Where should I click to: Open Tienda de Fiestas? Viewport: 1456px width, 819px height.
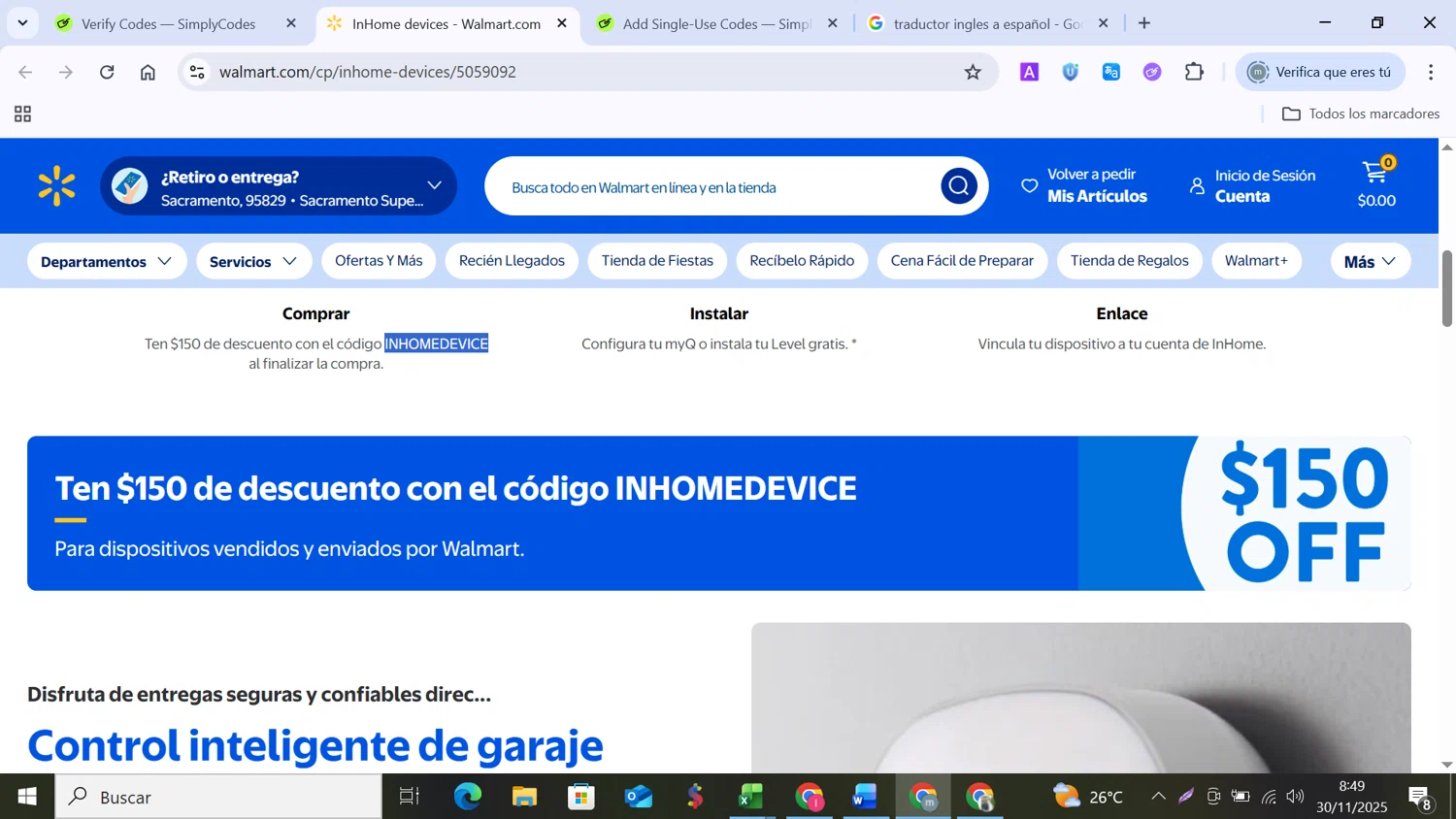pos(657,261)
